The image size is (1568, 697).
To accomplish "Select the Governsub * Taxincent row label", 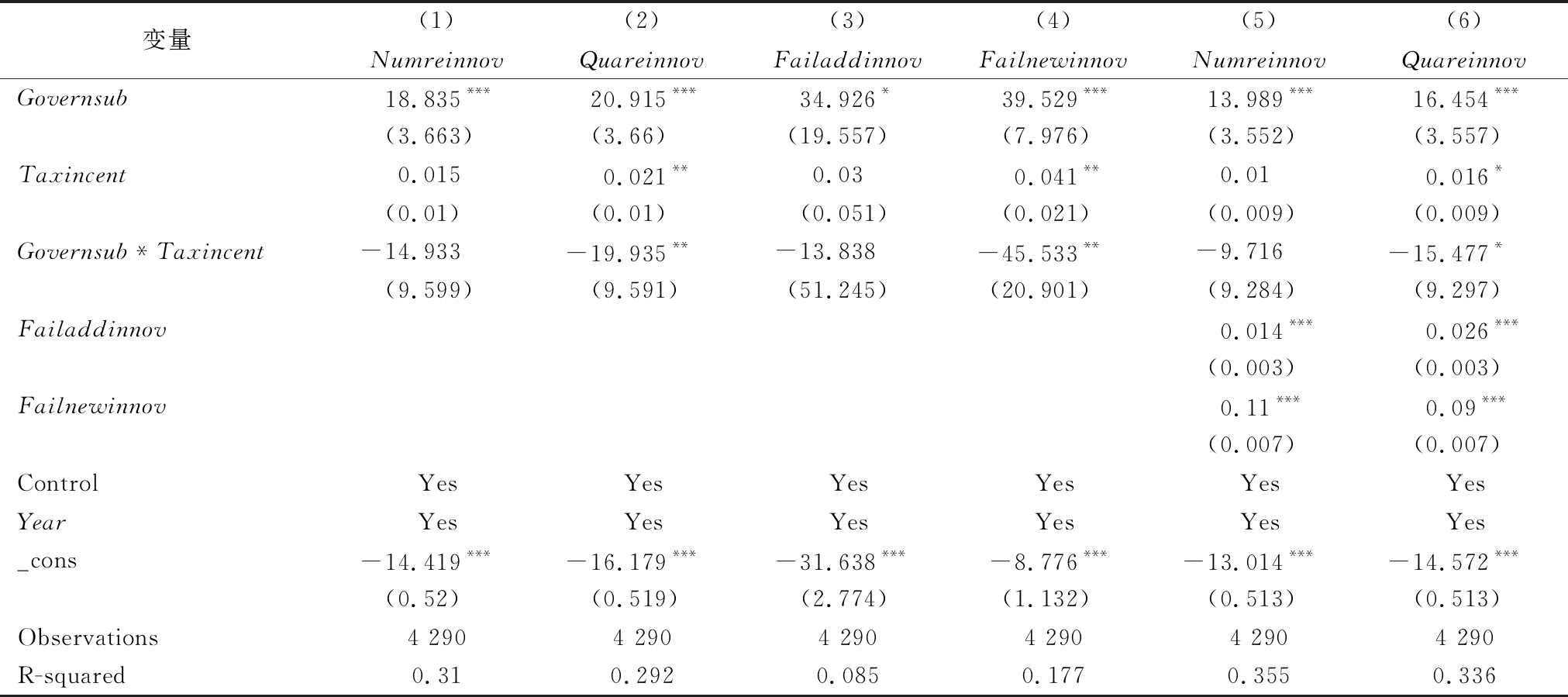I will [140, 252].
